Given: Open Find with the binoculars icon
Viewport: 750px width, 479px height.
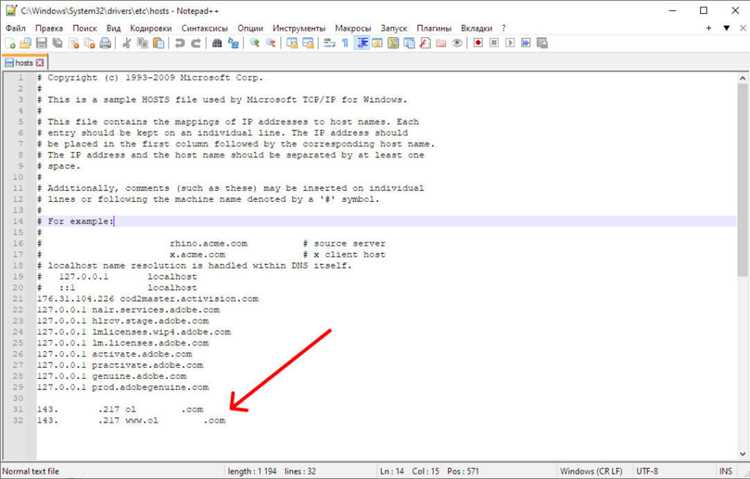Looking at the screenshot, I should coord(217,43).
